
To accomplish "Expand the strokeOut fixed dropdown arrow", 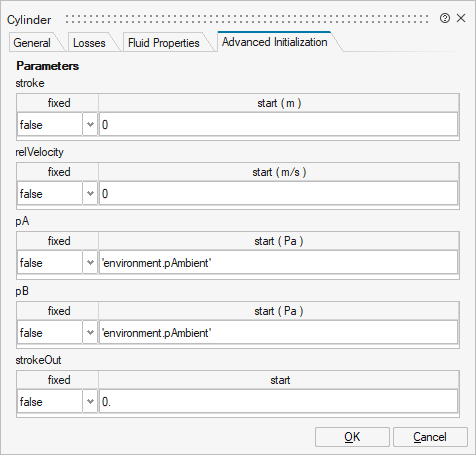I will [x=90, y=402].
